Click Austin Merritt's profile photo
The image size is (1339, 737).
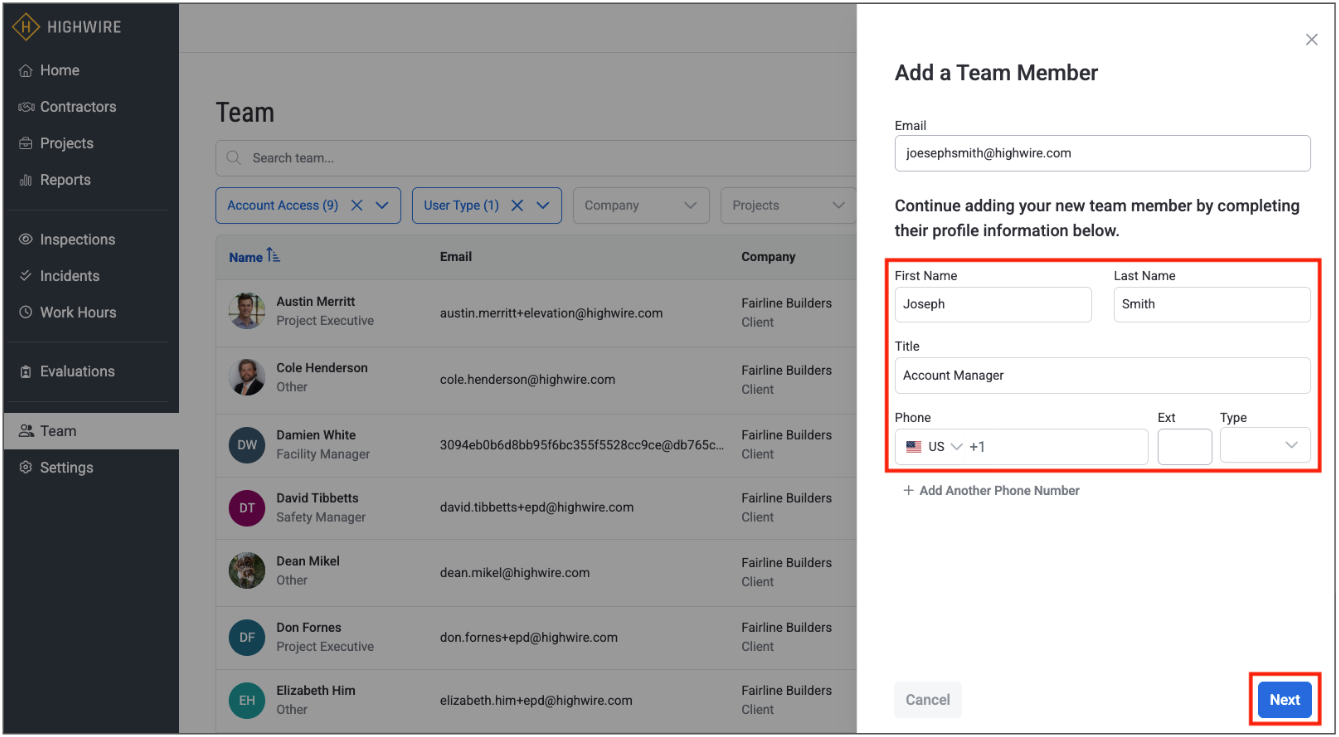coord(246,311)
